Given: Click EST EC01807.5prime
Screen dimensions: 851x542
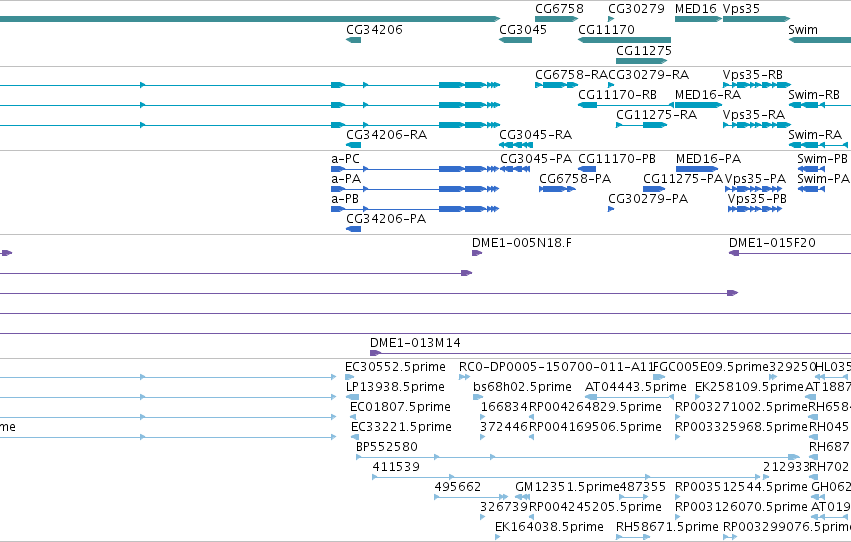Looking at the screenshot, I should coord(353,417).
